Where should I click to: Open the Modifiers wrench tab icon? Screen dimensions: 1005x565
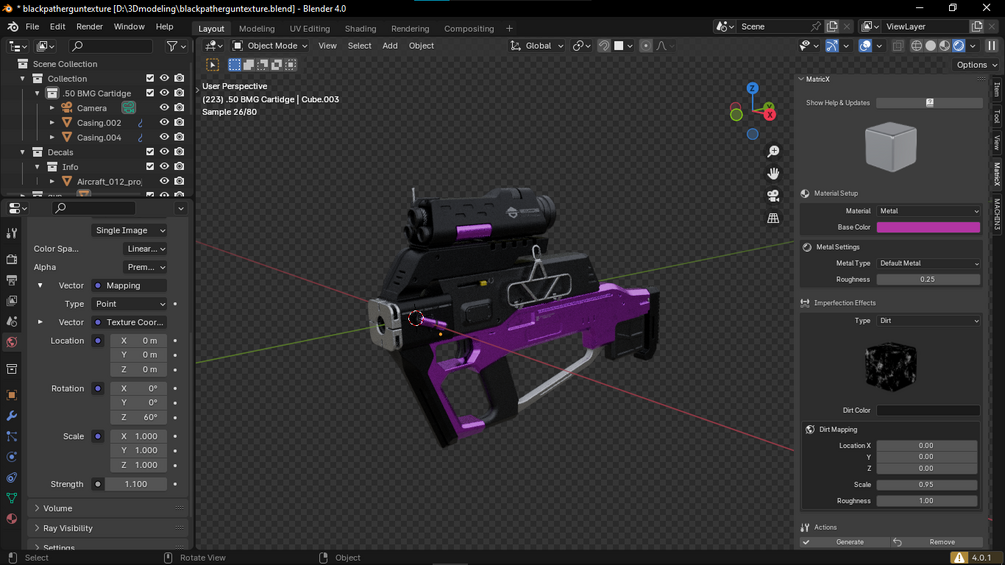click(12, 416)
